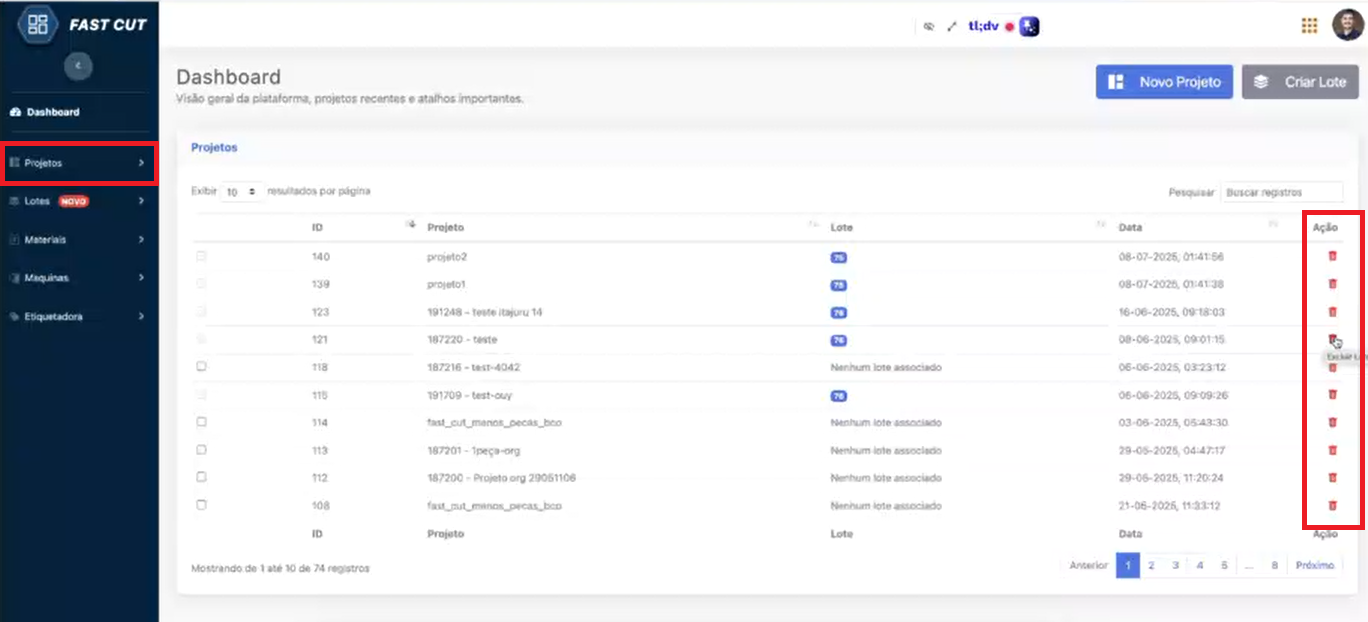Select the checkbox in row 115
This screenshot has height=622, width=1368.
point(201,395)
